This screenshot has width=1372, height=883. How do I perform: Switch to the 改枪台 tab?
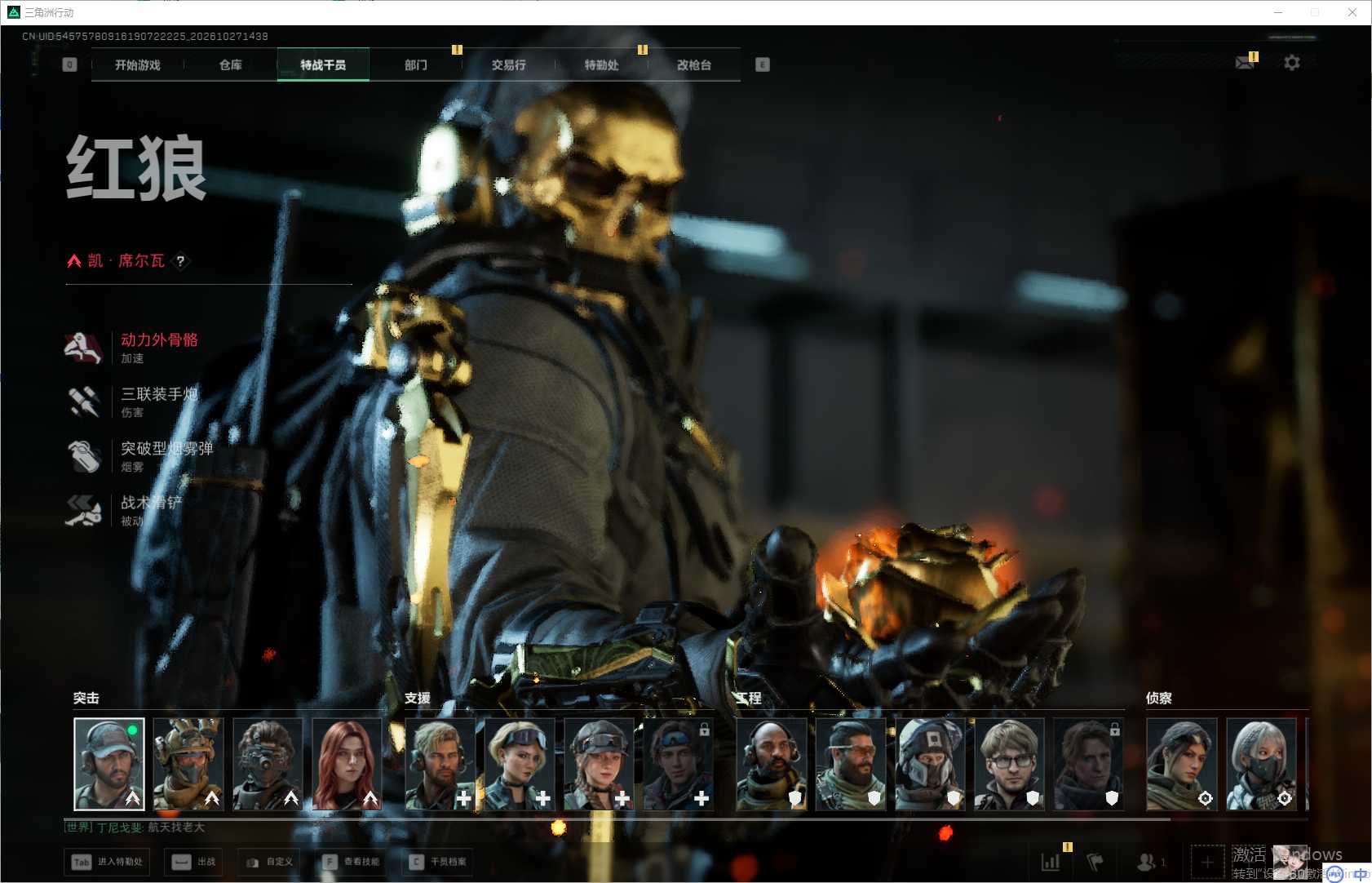pyautogui.click(x=694, y=65)
